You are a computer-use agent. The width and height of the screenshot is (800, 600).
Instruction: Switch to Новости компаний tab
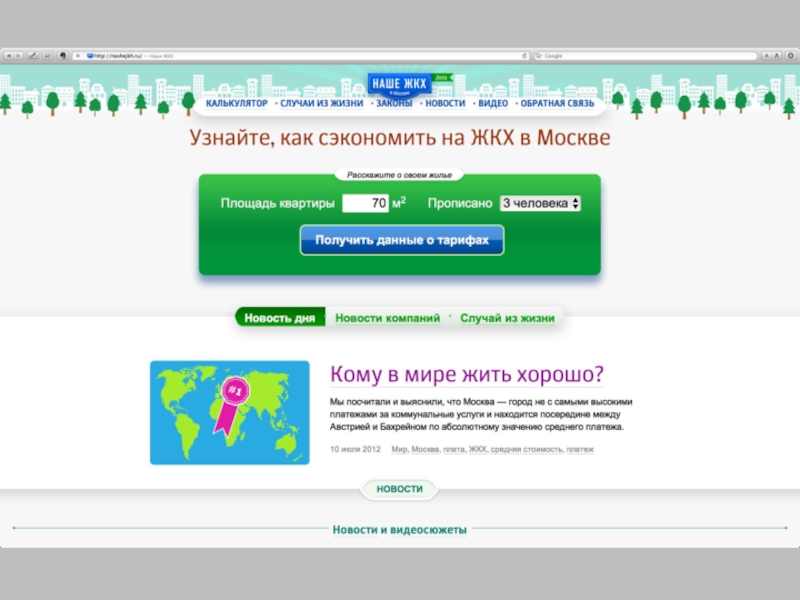(387, 318)
